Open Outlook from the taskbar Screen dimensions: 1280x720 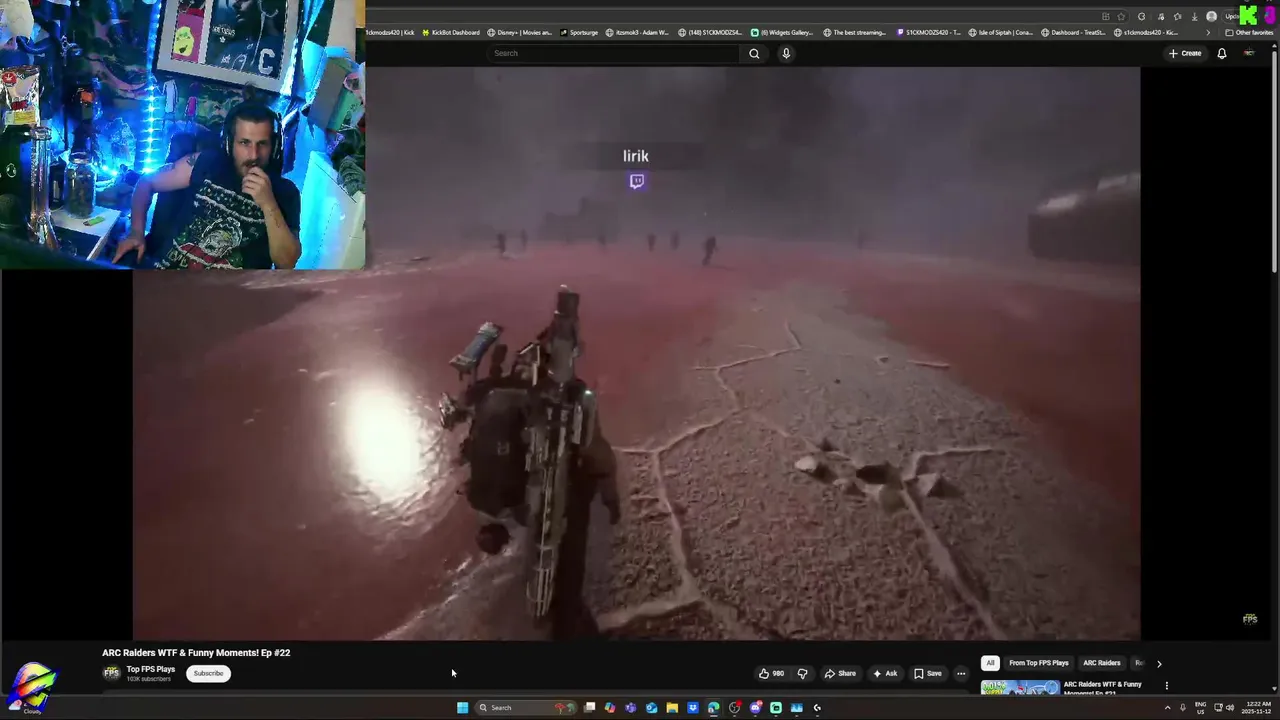point(651,708)
